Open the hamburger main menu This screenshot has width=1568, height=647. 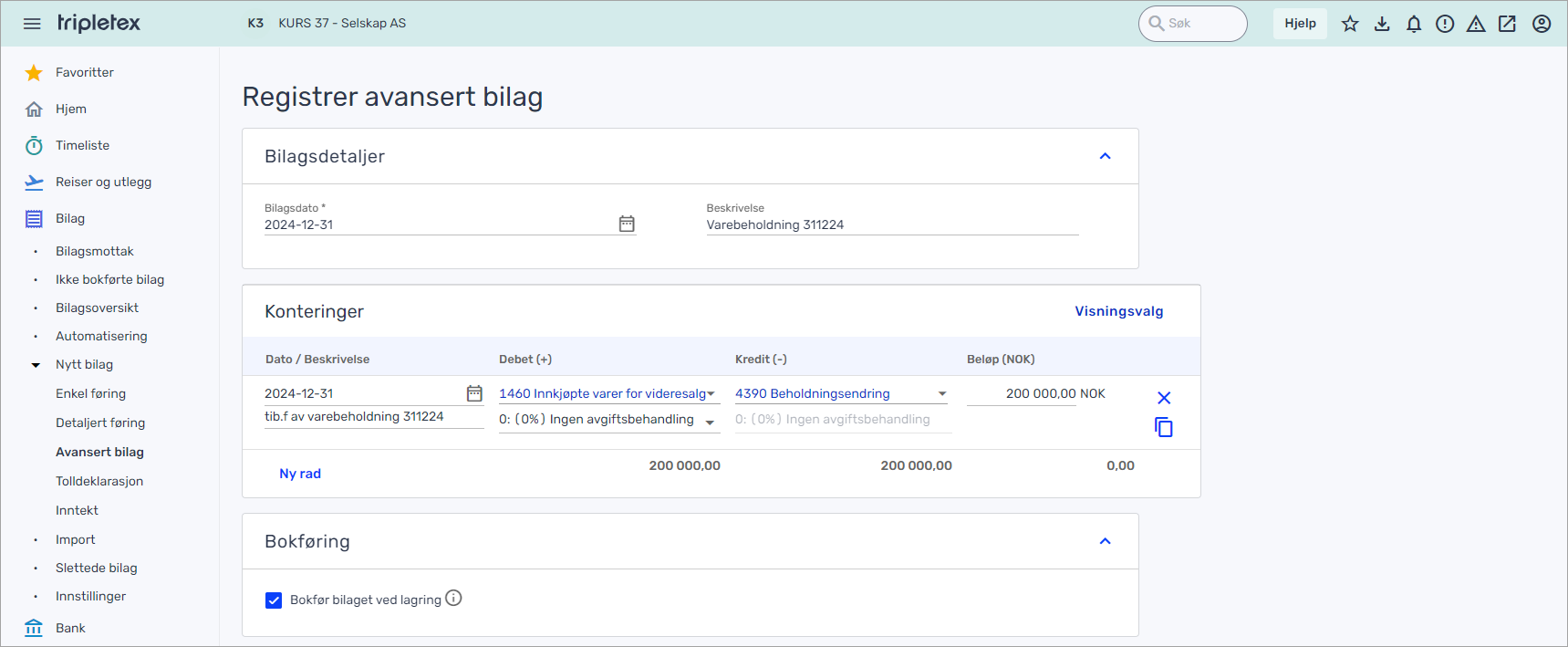point(32,24)
